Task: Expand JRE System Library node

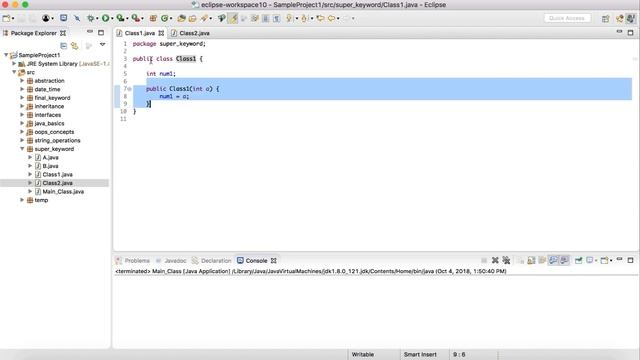Action: (14, 63)
